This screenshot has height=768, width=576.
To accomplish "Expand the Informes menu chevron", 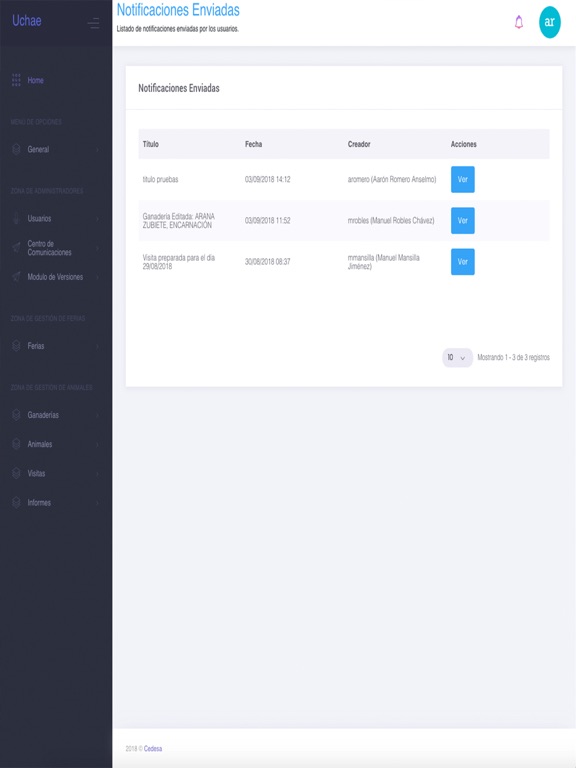I will tap(97, 503).
